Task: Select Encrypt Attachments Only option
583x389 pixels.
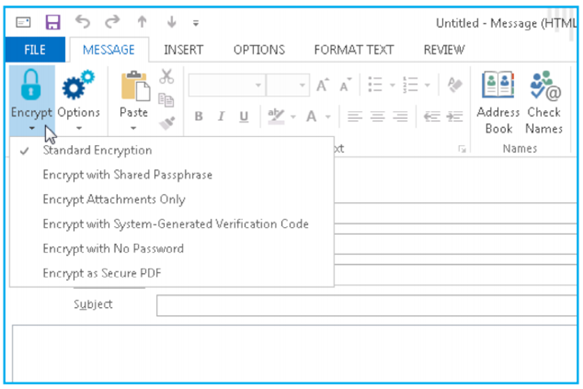Action: [x=114, y=199]
